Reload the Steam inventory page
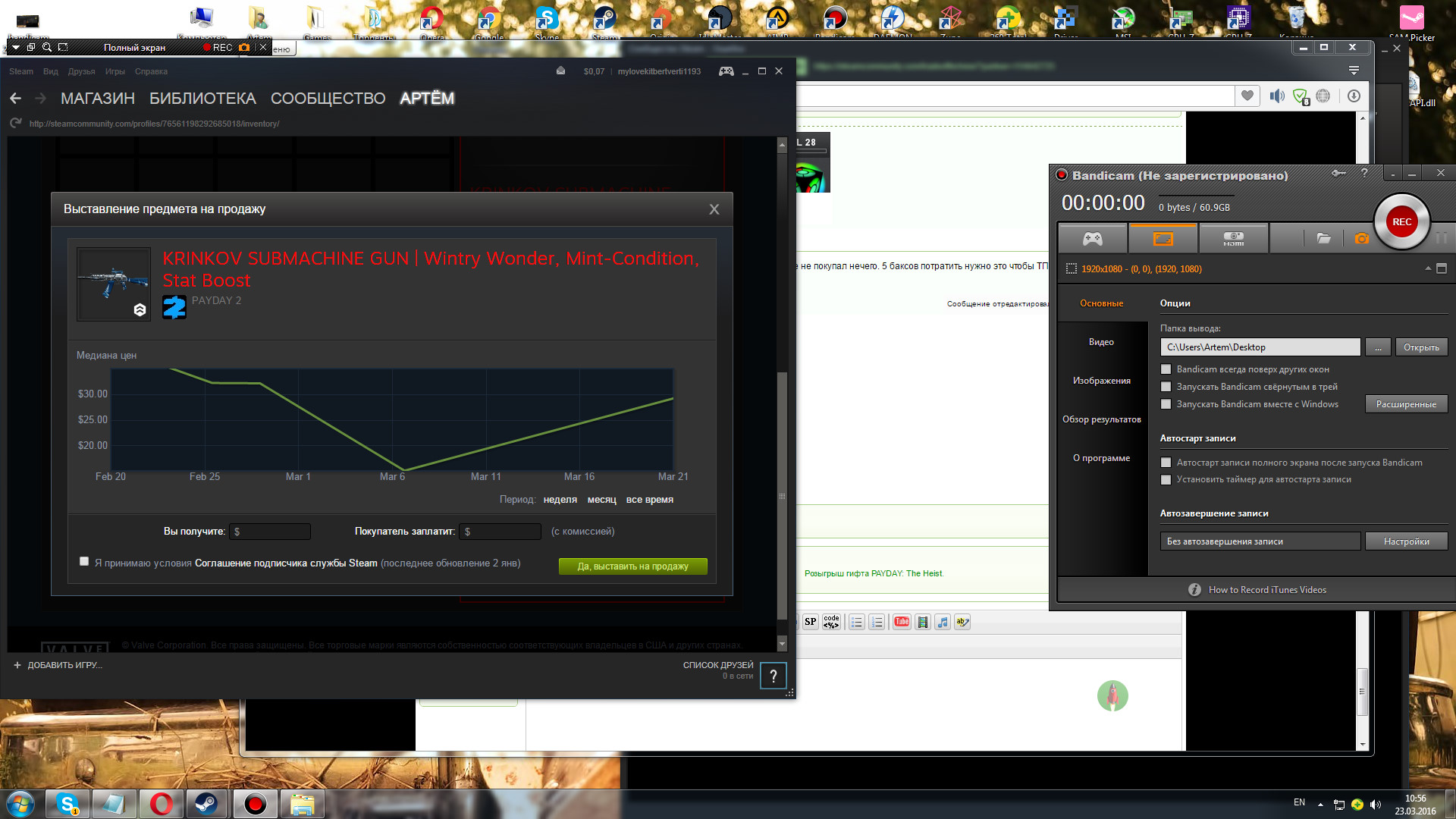 point(16,123)
